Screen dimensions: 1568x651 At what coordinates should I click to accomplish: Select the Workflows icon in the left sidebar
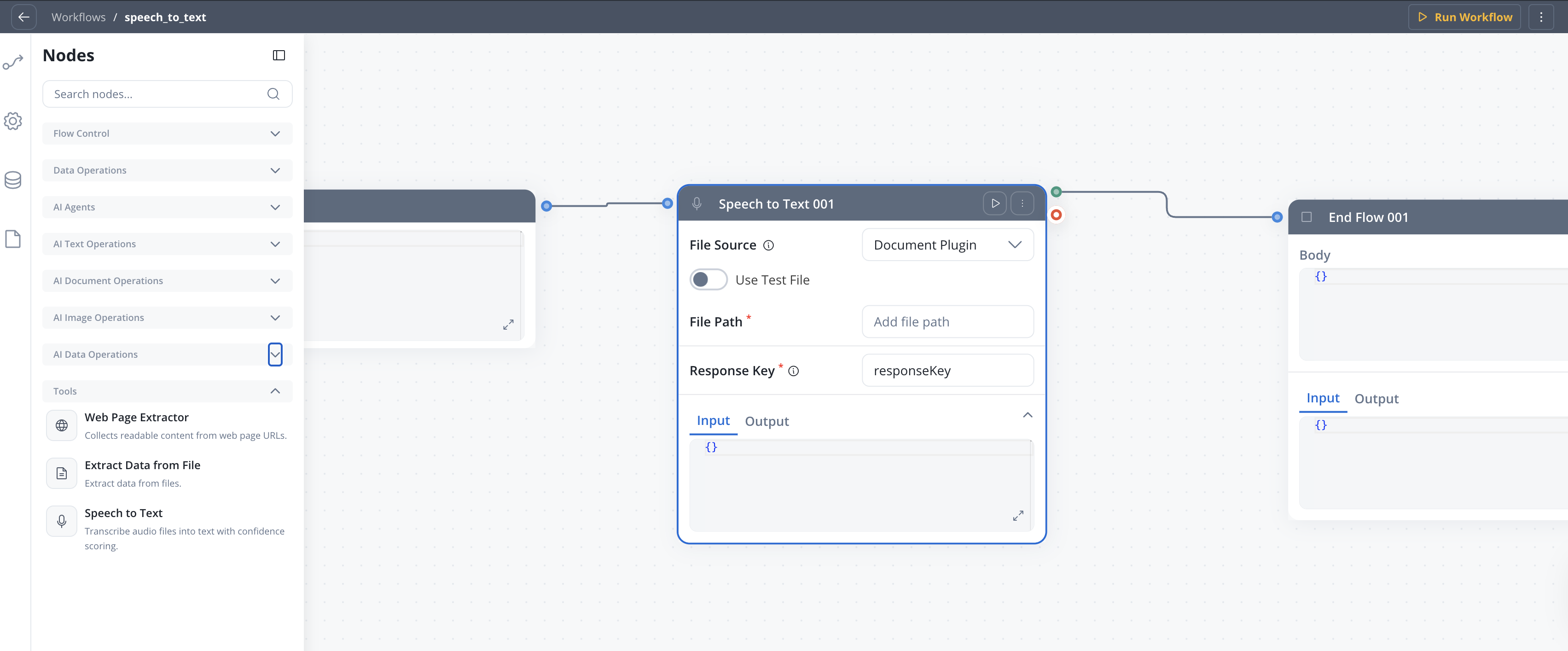pyautogui.click(x=13, y=62)
